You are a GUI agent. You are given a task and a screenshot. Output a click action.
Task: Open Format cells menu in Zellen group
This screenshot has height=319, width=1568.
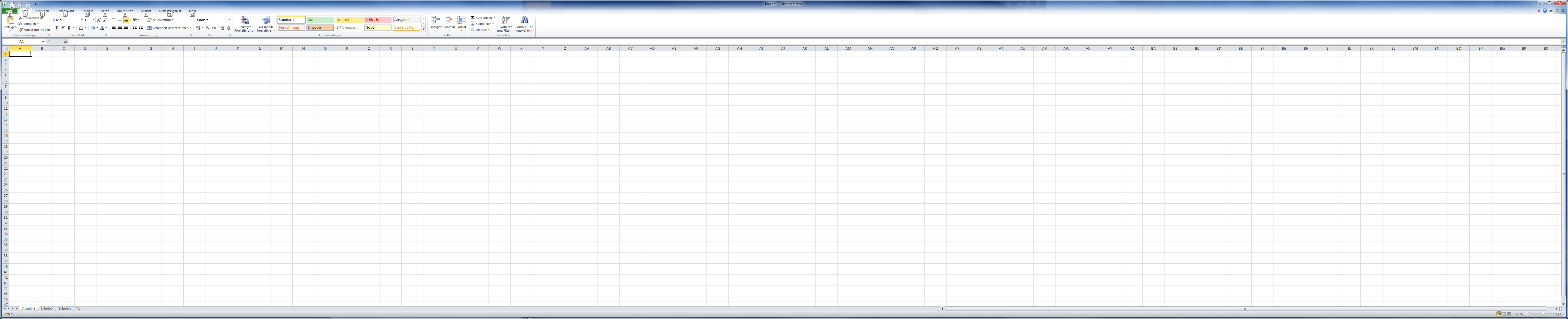pos(461,24)
